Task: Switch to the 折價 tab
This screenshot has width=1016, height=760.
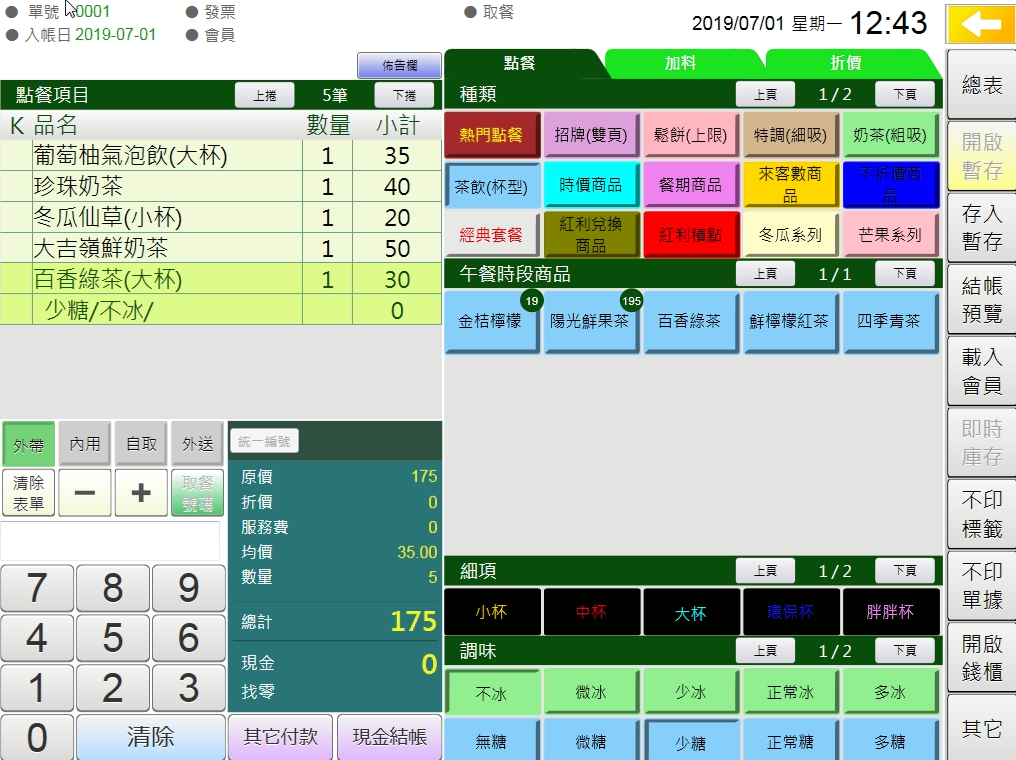Action: point(846,63)
